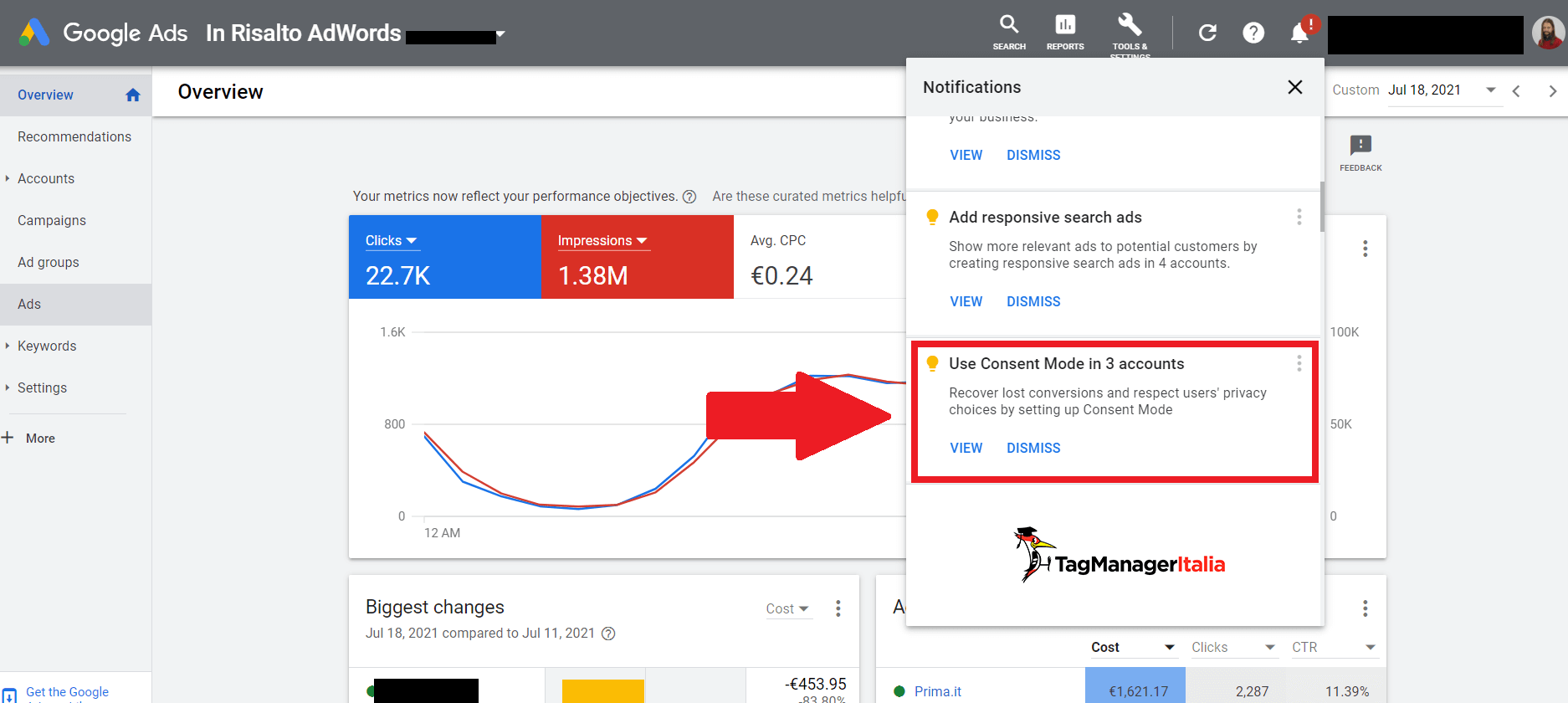Go to the previous date range arrow
1568x703 pixels.
[1516, 90]
